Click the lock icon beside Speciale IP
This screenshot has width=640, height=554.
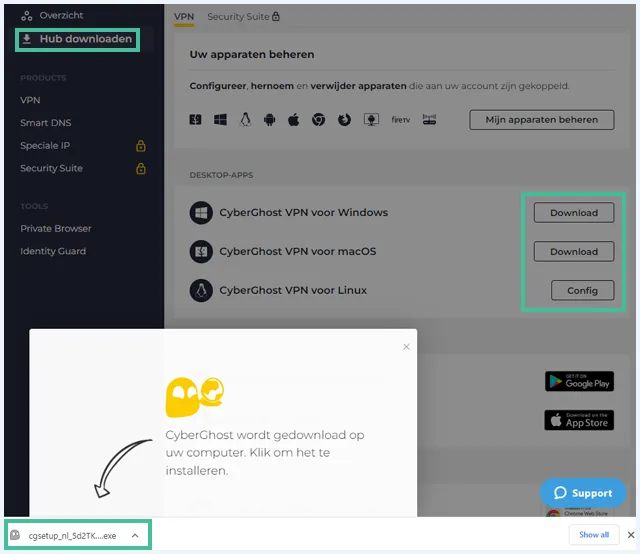pyautogui.click(x=141, y=146)
